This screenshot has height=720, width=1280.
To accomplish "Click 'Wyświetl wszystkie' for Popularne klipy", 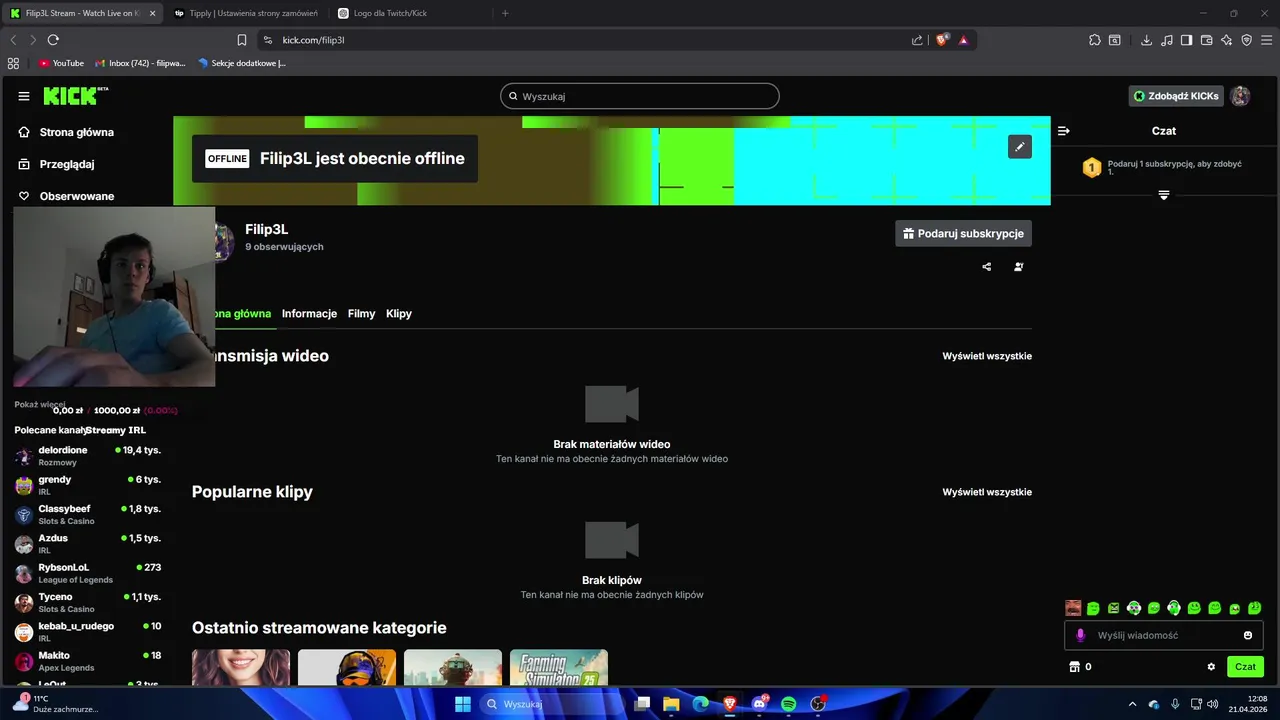I will pos(987,492).
